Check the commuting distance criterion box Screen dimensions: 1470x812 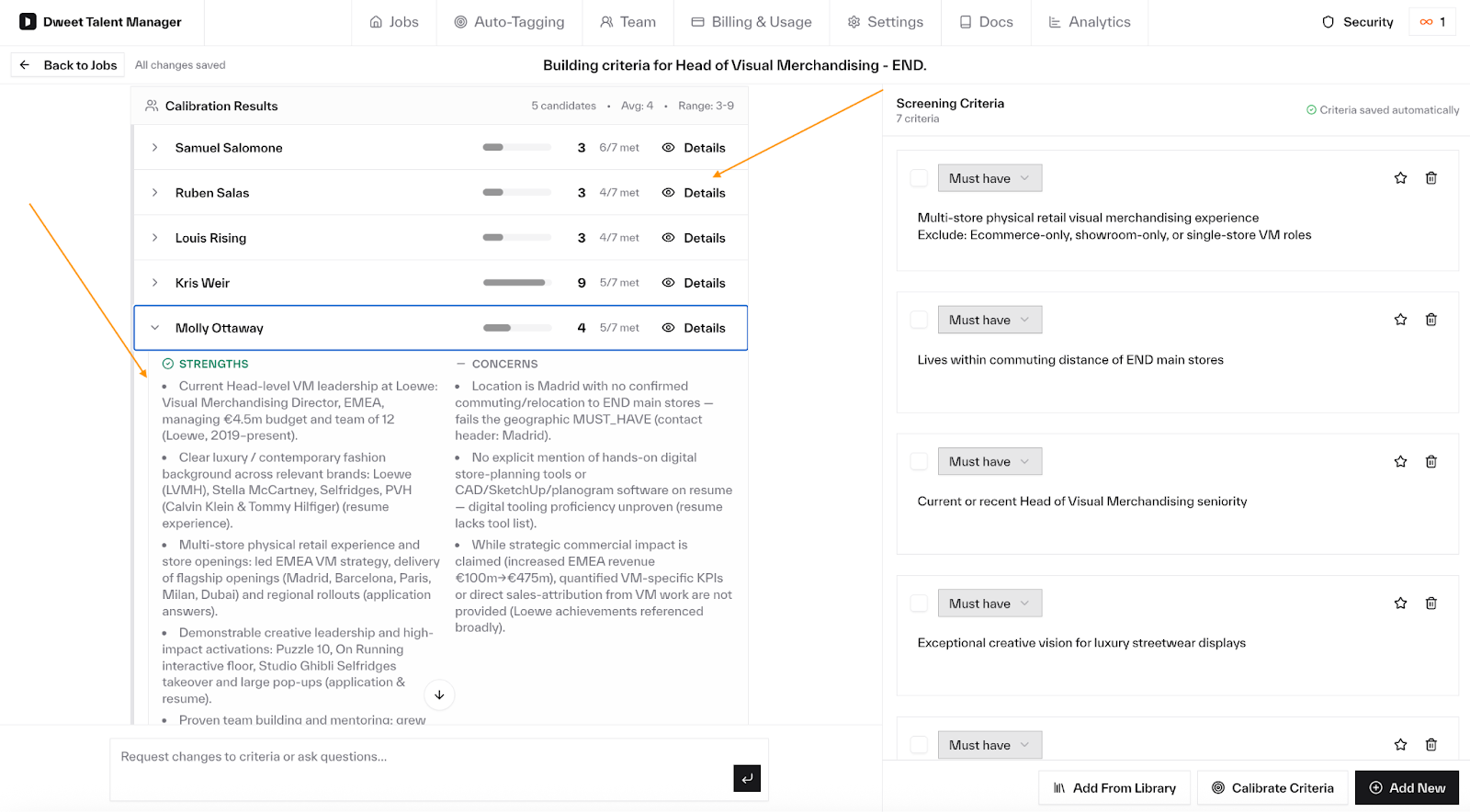(919, 320)
